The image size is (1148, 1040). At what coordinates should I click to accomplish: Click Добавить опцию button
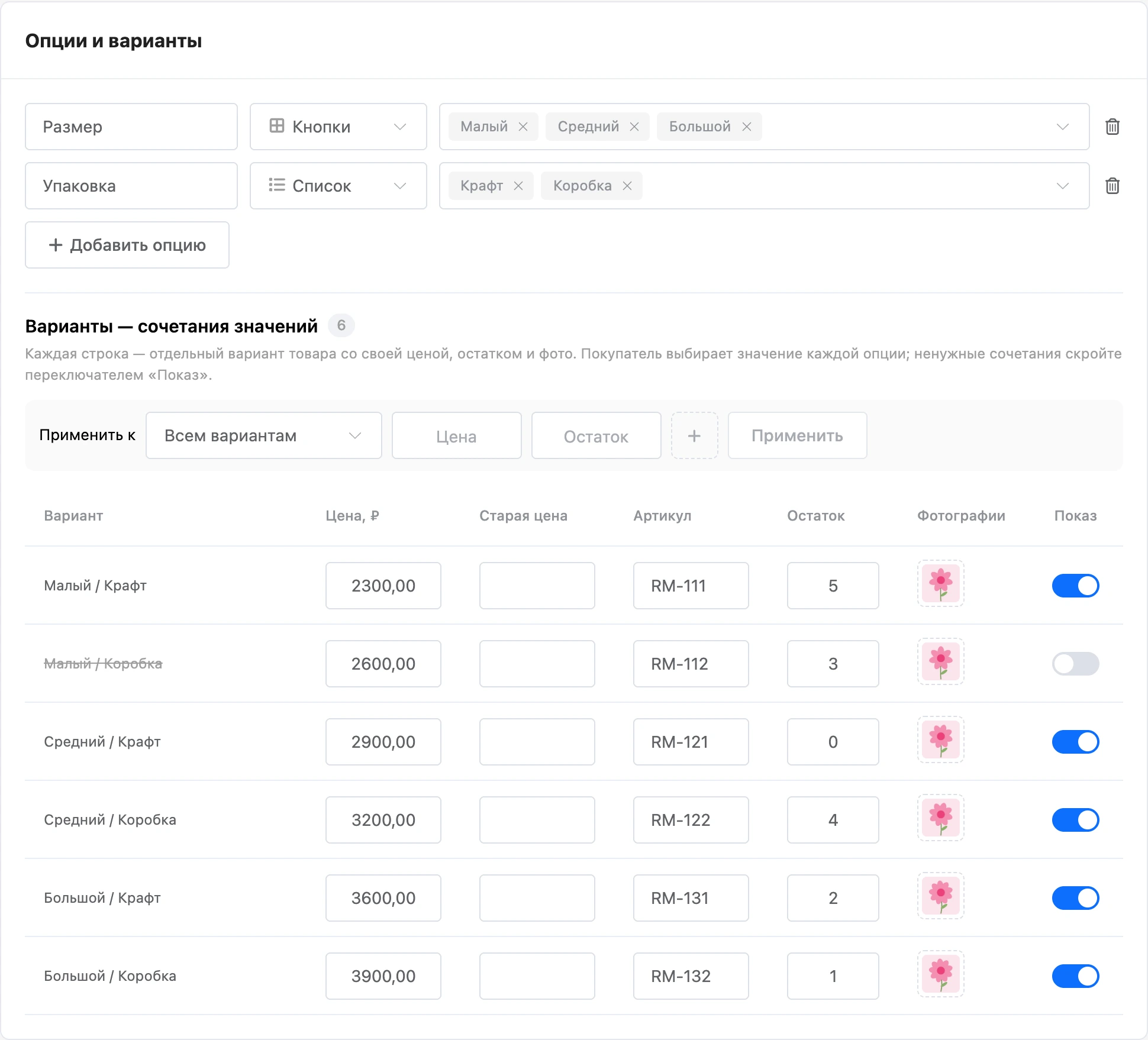point(127,245)
